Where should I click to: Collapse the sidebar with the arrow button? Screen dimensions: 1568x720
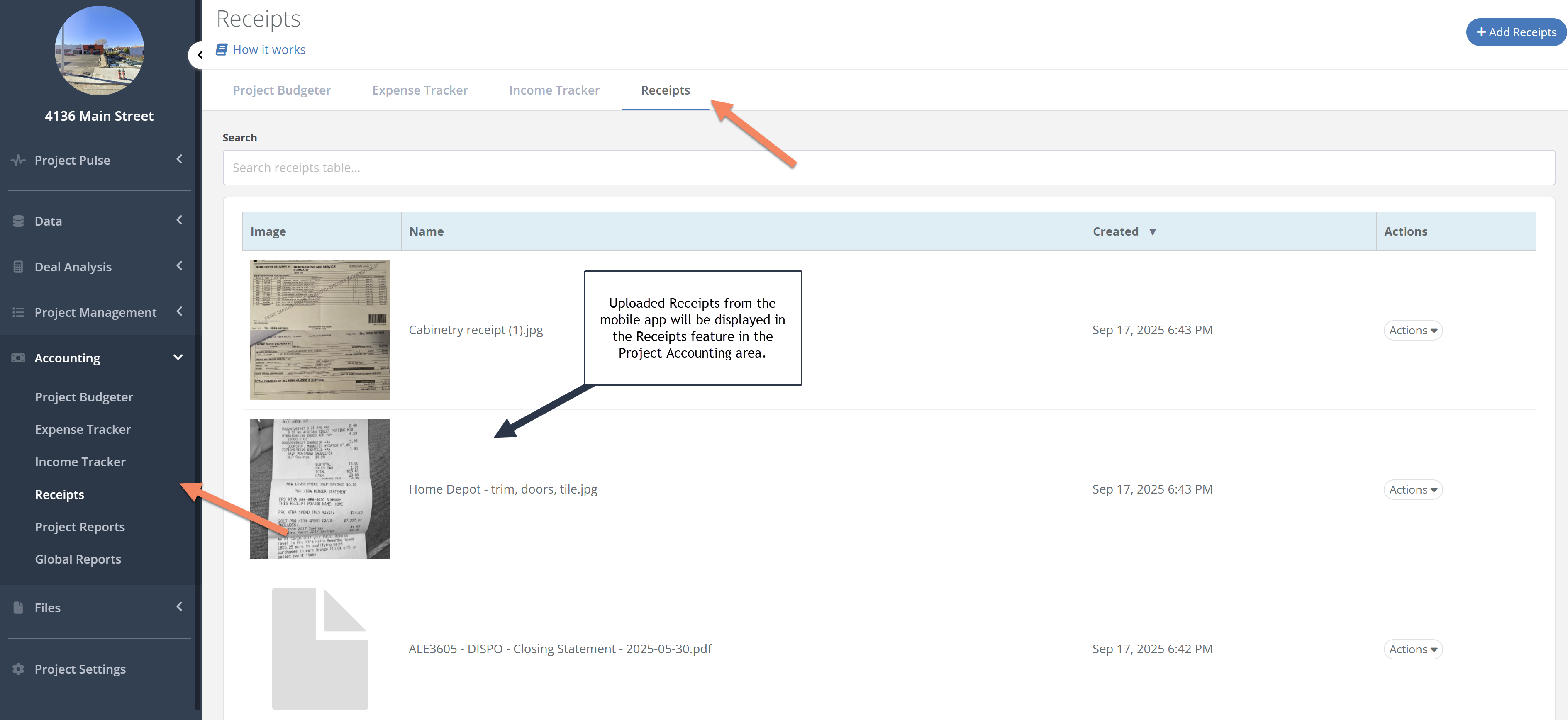pos(199,56)
